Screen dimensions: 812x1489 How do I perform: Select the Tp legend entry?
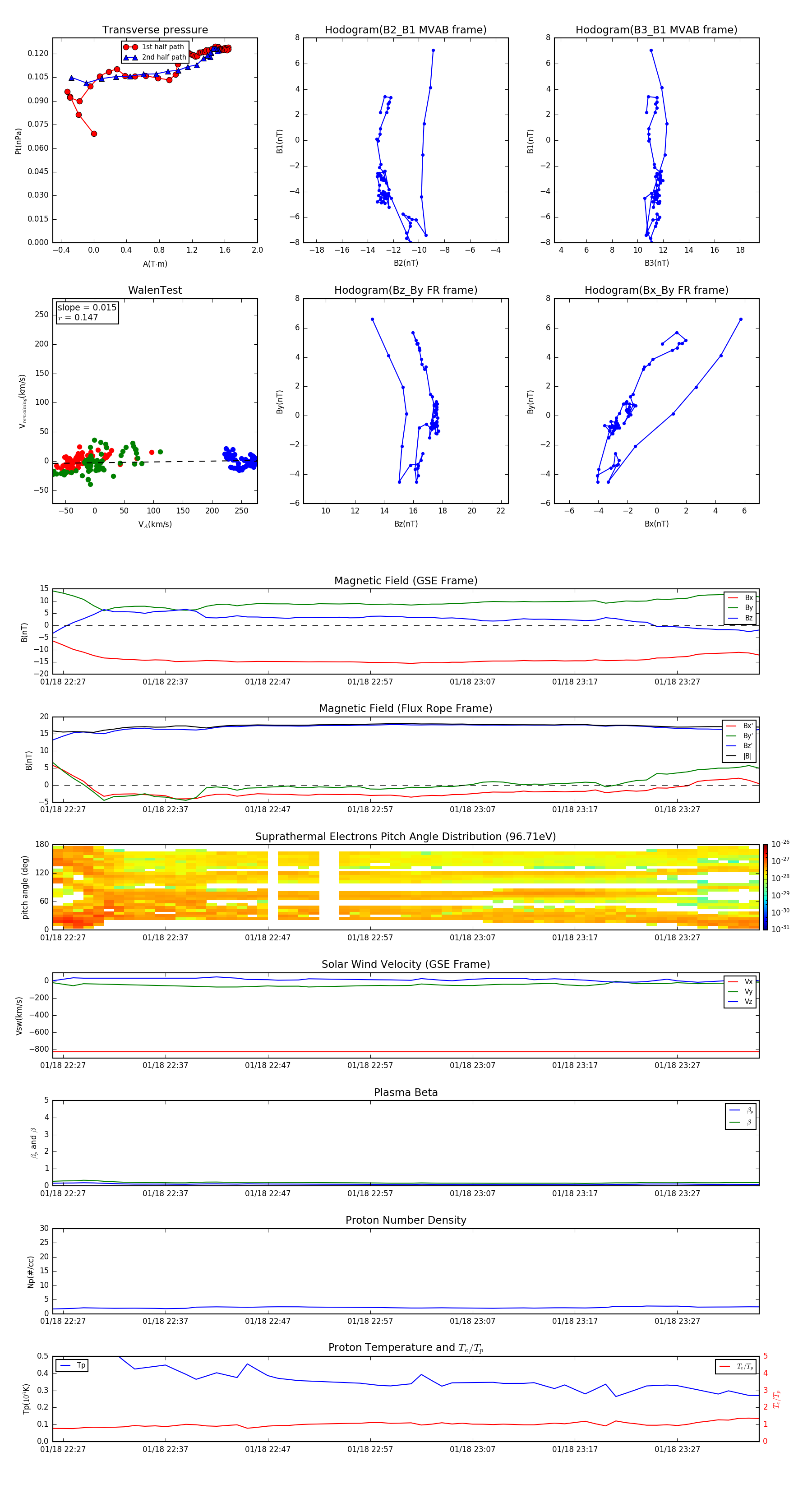coord(73,1365)
